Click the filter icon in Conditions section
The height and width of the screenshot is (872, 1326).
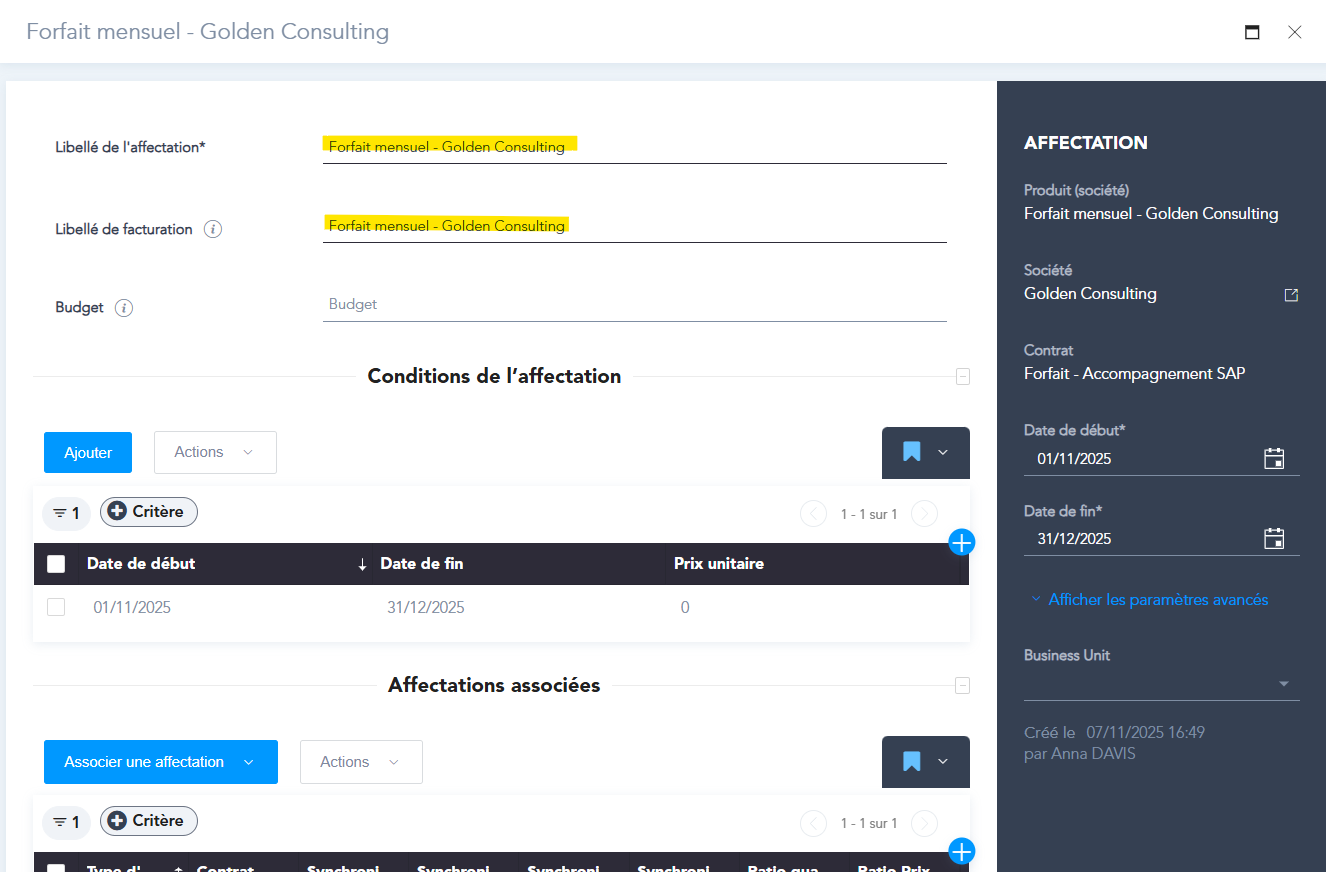click(x=66, y=513)
